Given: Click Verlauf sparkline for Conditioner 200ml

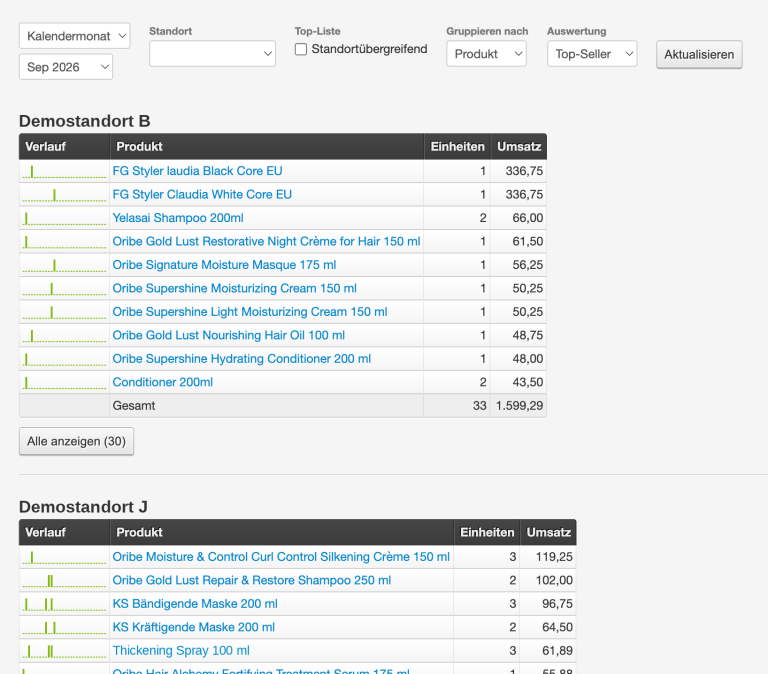Looking at the screenshot, I should 64,383.
